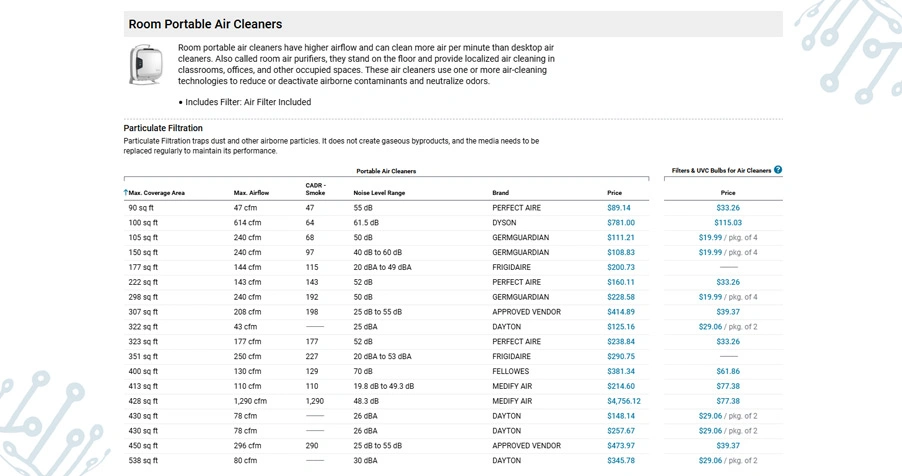Click the Max. Coverage Area column header
Screen dimensions: 902x476
pyautogui.click(x=156, y=193)
